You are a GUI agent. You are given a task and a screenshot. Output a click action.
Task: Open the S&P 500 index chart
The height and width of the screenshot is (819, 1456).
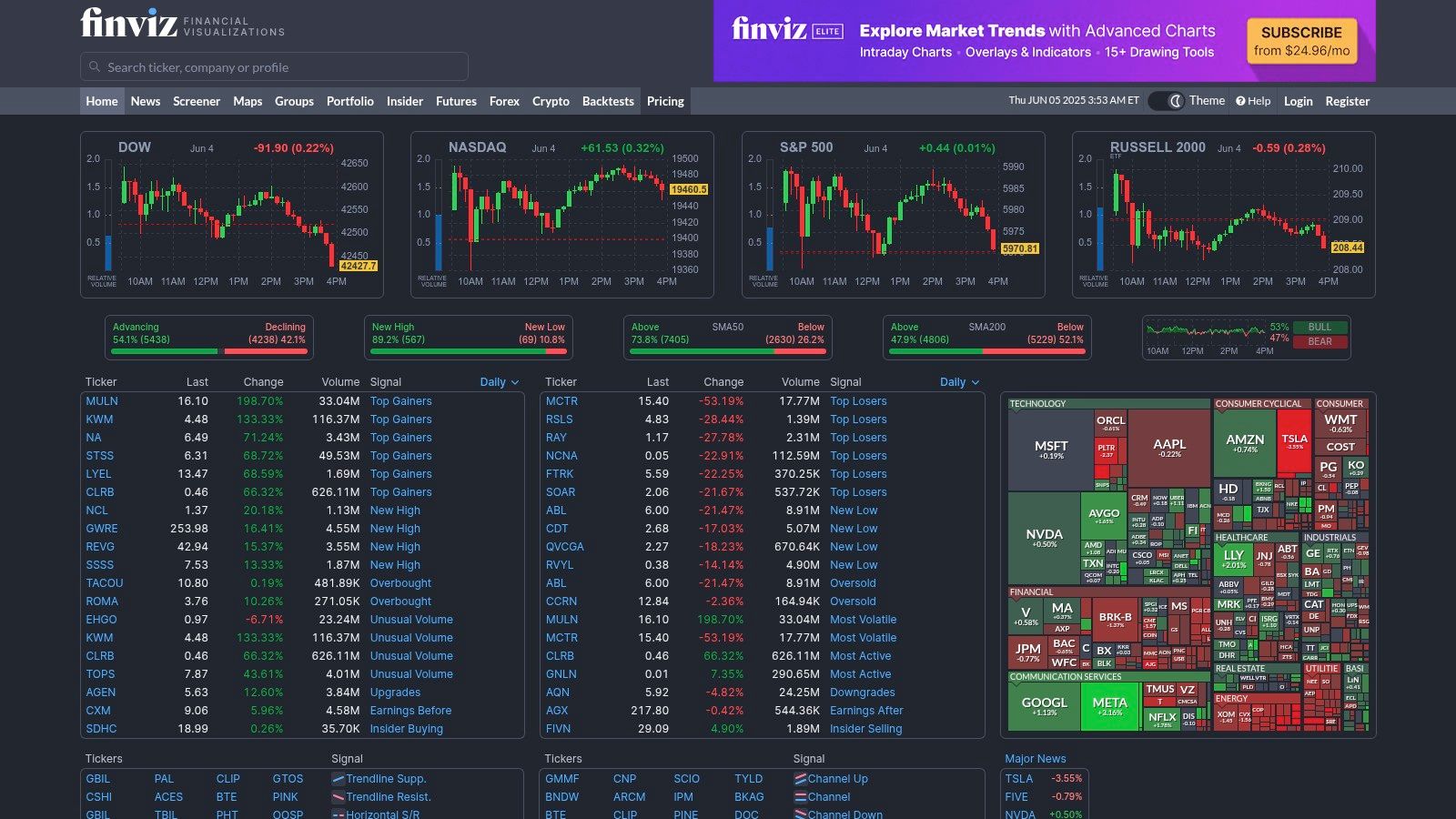(x=894, y=215)
